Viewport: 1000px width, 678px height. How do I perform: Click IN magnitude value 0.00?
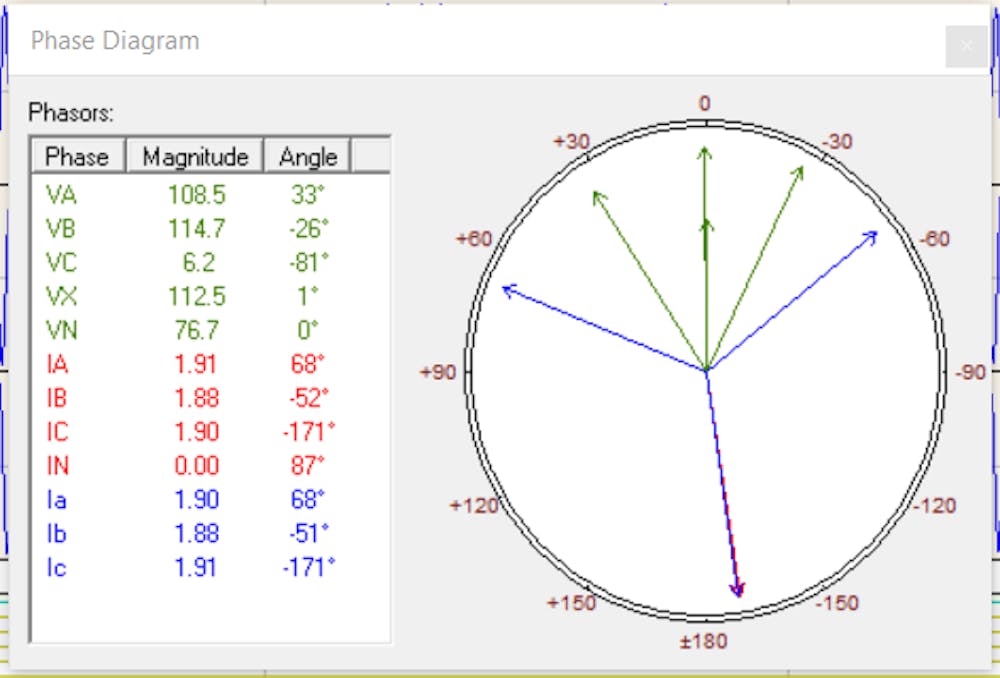pyautogui.click(x=196, y=466)
